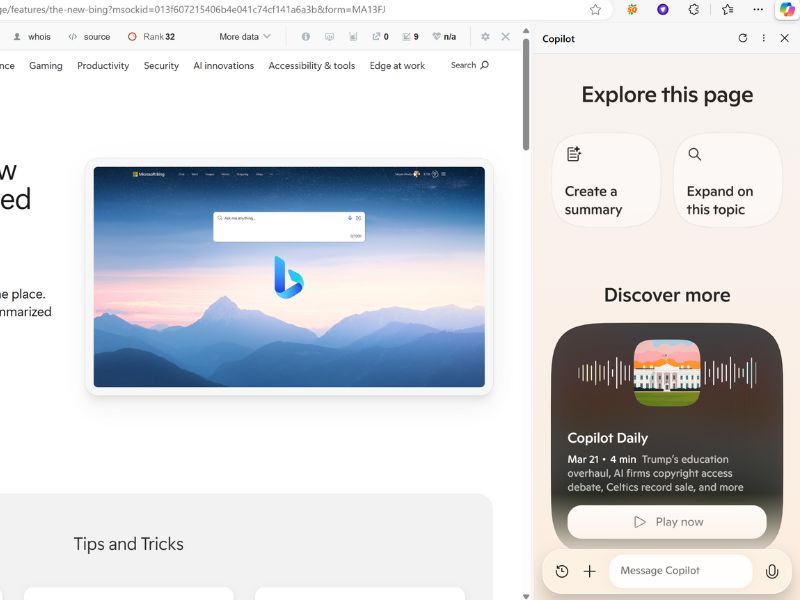800x600 pixels.
Task: Open the chat history icon in Copilot panel
Action: click(x=562, y=571)
